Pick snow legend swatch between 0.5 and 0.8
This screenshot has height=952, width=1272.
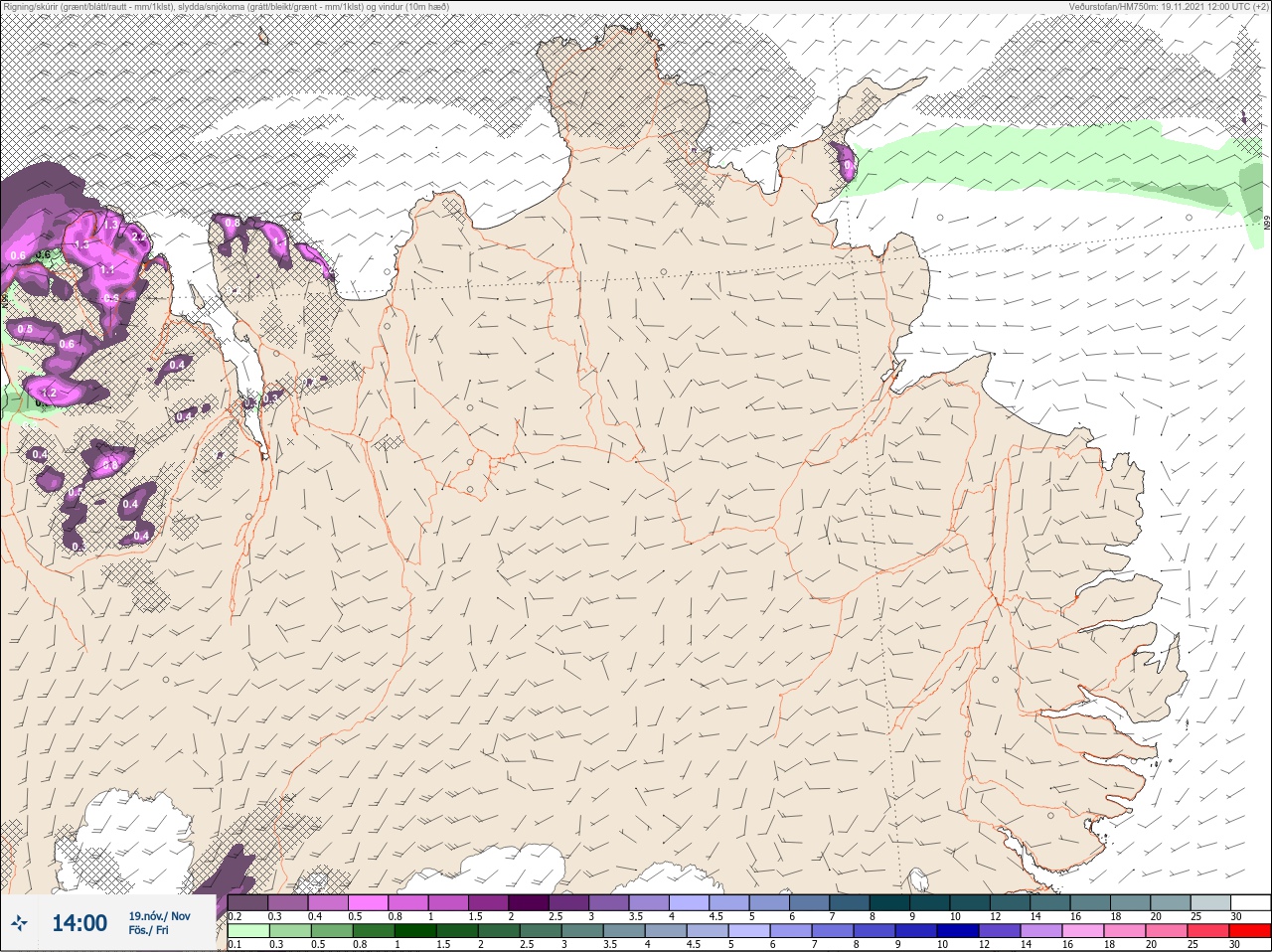pos(370,902)
